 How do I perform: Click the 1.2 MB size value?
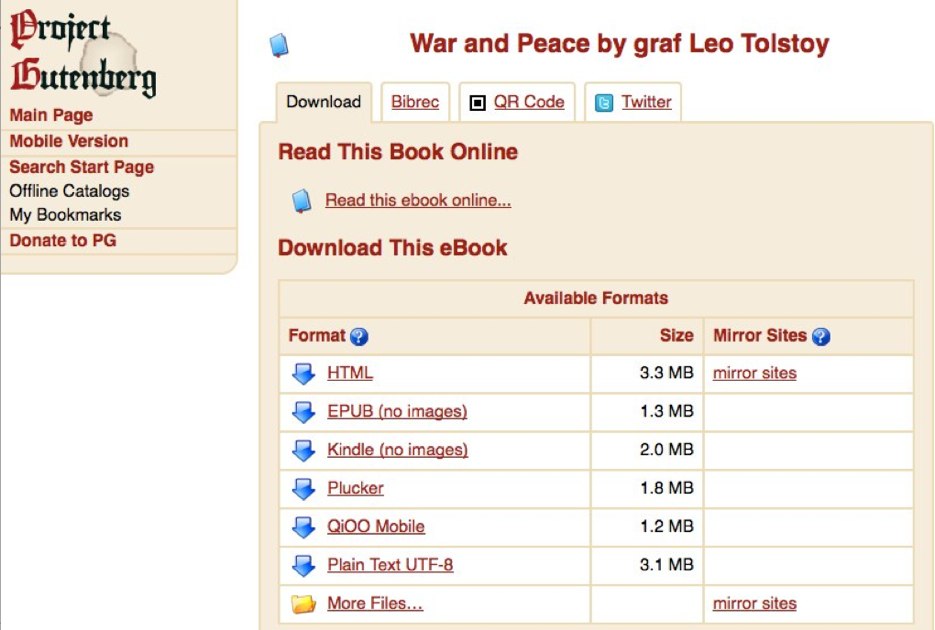667,526
